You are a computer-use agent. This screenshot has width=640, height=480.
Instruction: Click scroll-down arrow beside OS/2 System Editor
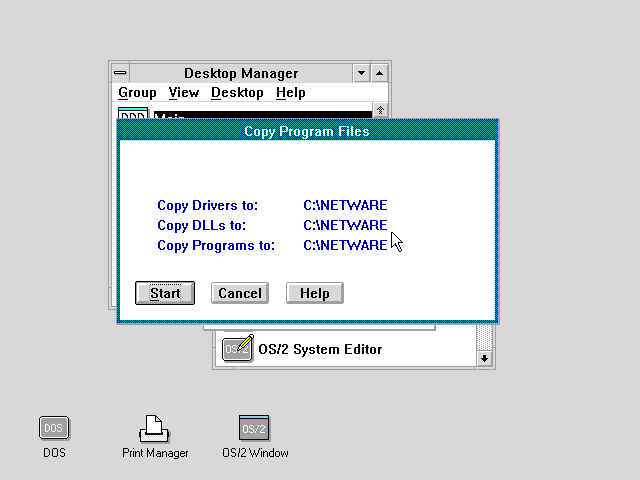pyautogui.click(x=484, y=359)
